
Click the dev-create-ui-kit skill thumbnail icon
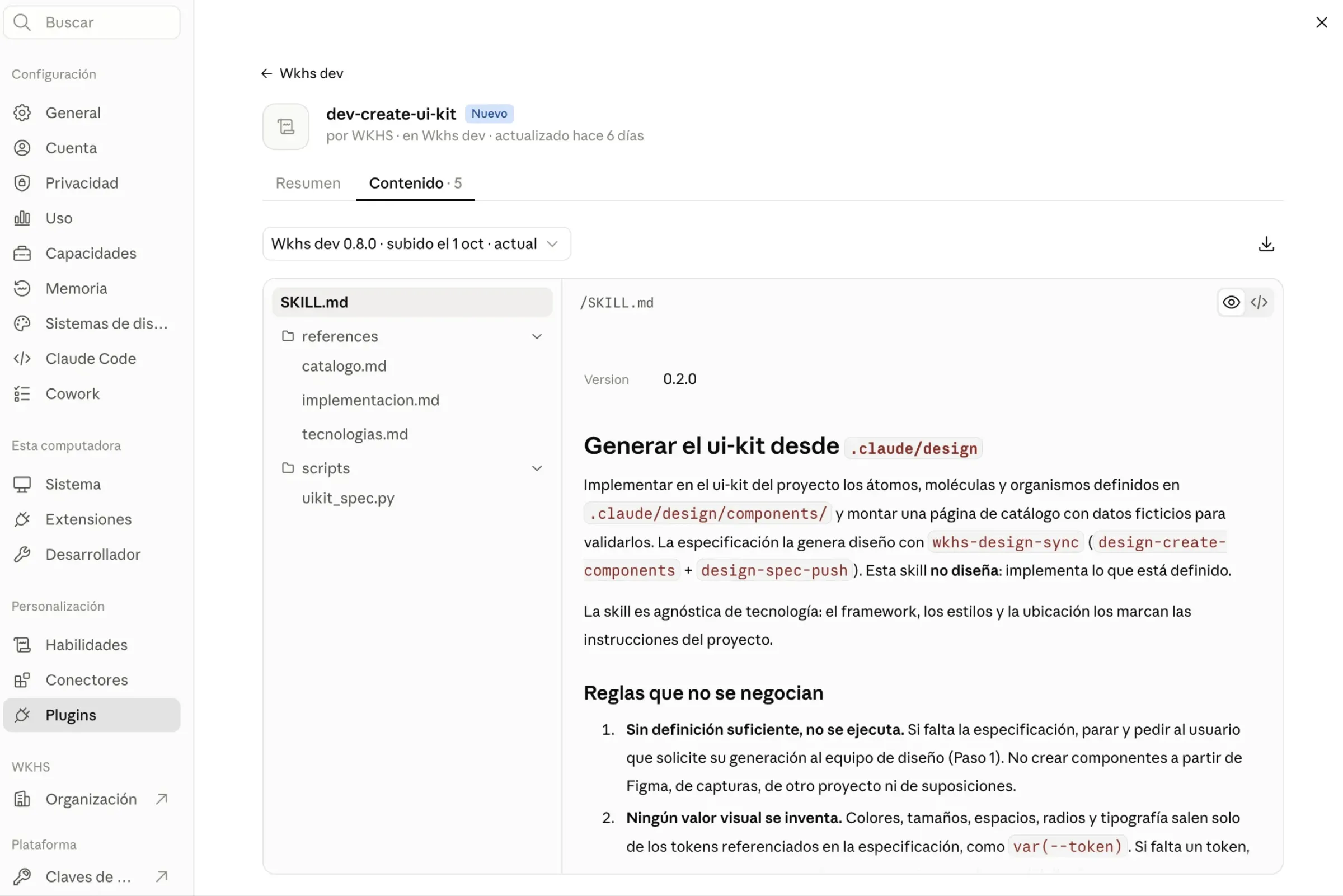click(x=285, y=126)
